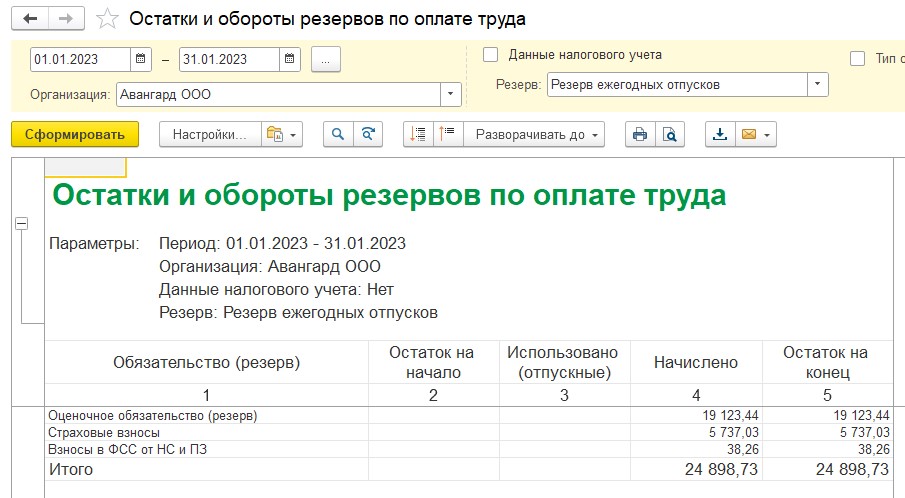Click the period selection ellipsis button
Screen dimensions: 905x498
point(326,59)
